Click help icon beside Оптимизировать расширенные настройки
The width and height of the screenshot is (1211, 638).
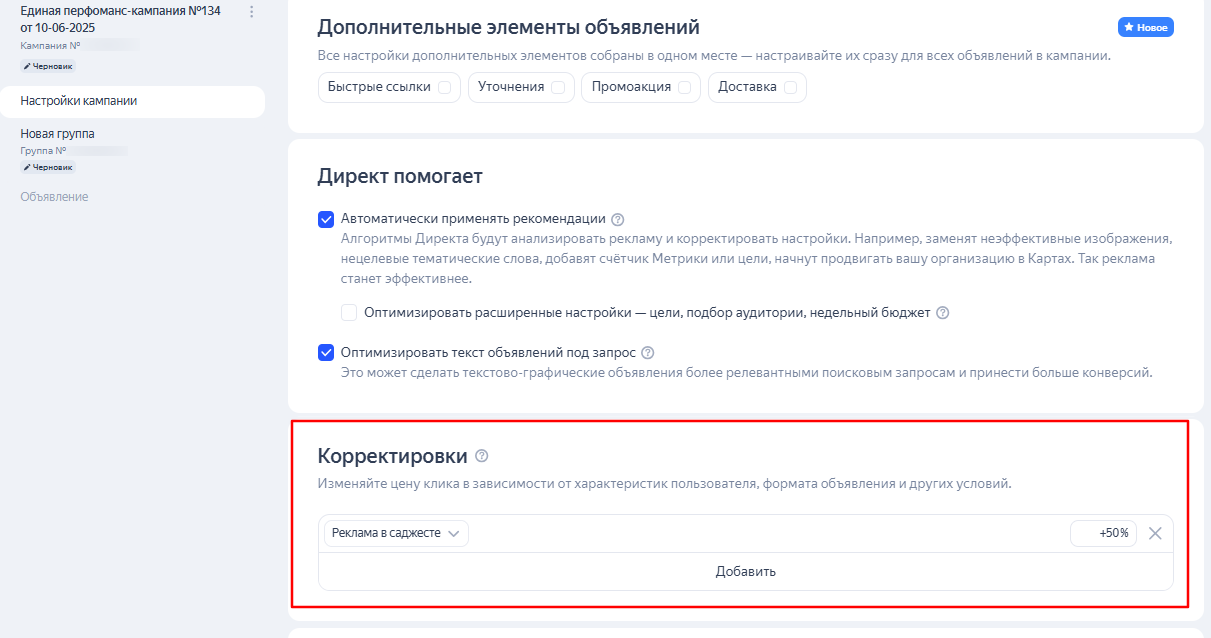pos(942,313)
